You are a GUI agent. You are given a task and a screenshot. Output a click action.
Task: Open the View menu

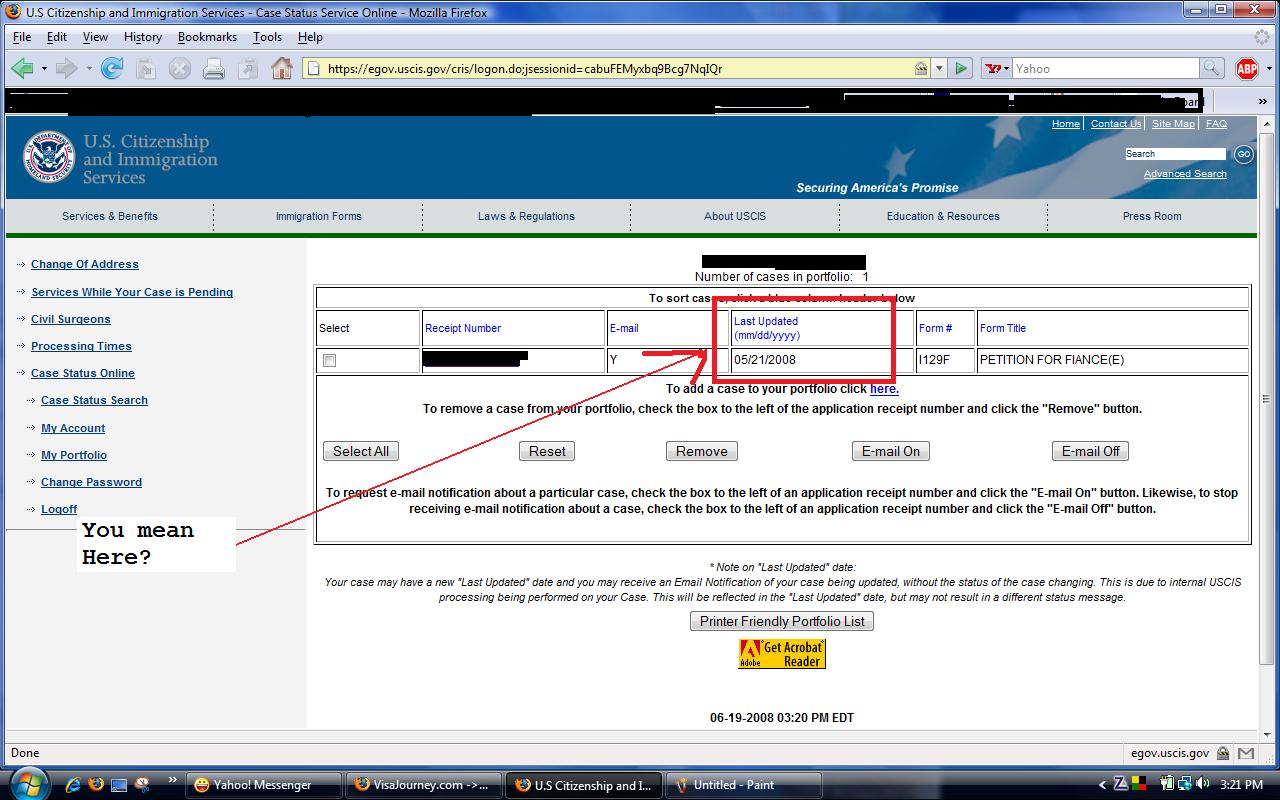(x=95, y=37)
